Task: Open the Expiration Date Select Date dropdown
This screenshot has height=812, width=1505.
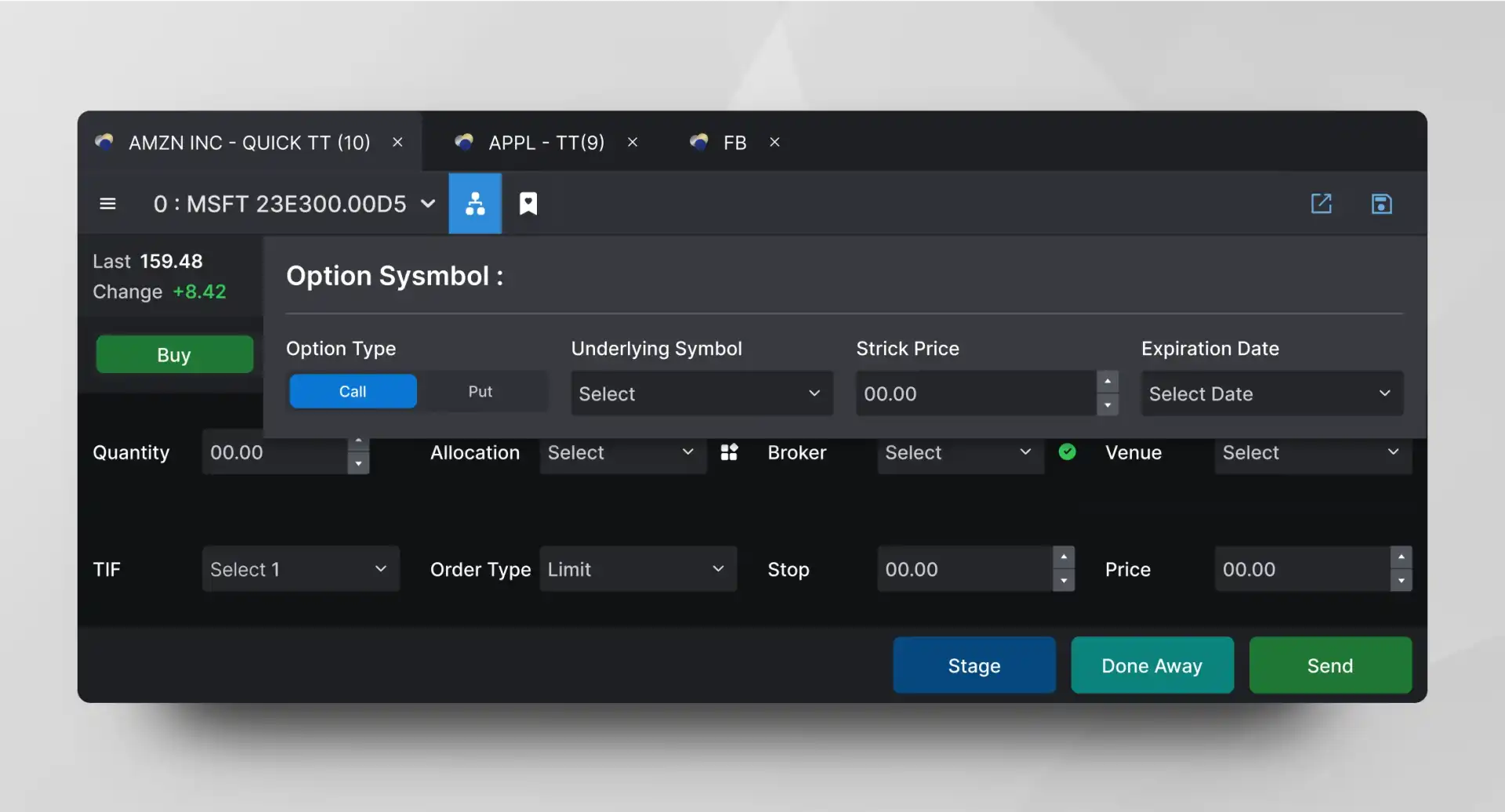Action: pos(1271,393)
